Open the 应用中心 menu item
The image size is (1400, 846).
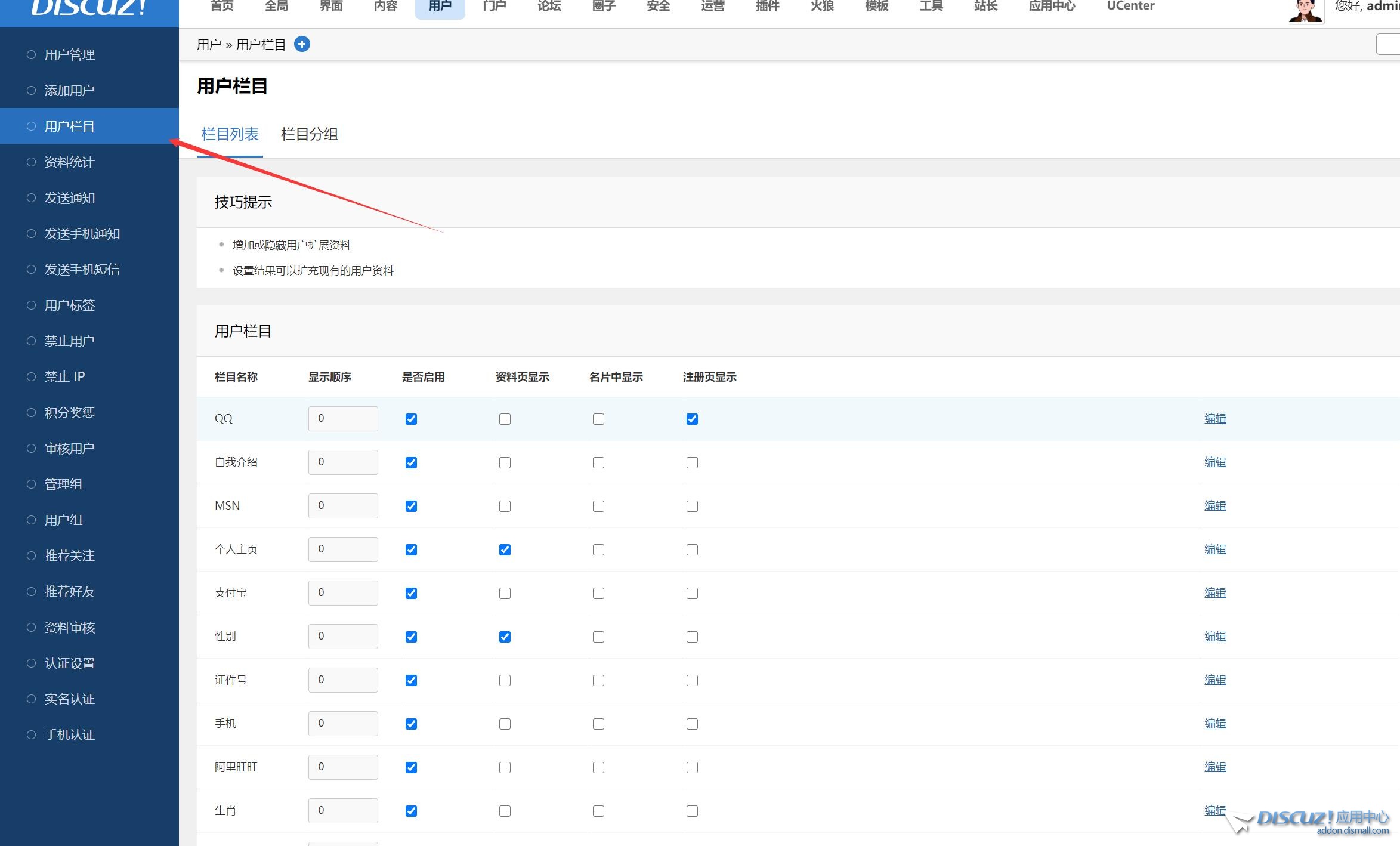click(1052, 6)
